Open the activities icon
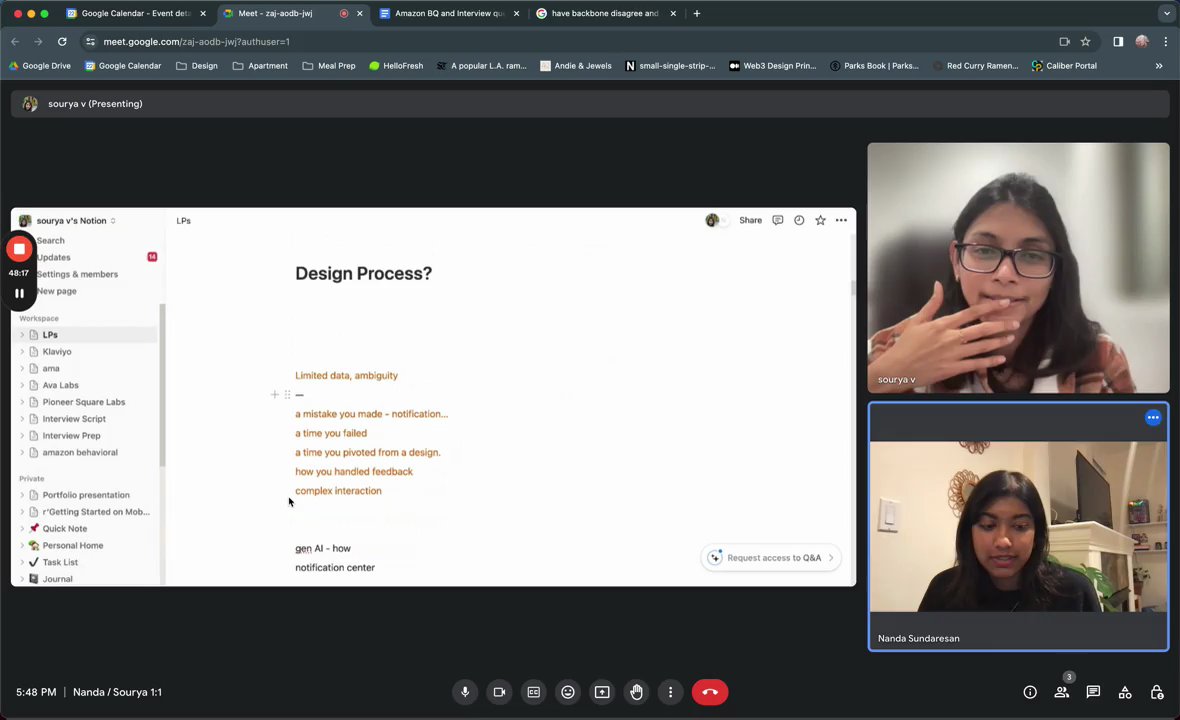1180x720 pixels. click(1125, 692)
